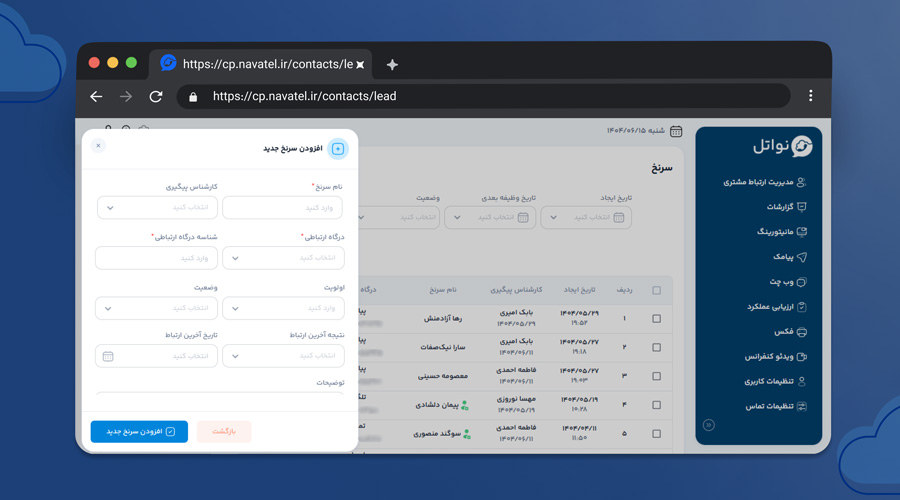Open the وضعیت filter on leads page
Screen dimensions: 900x500
tap(399, 218)
